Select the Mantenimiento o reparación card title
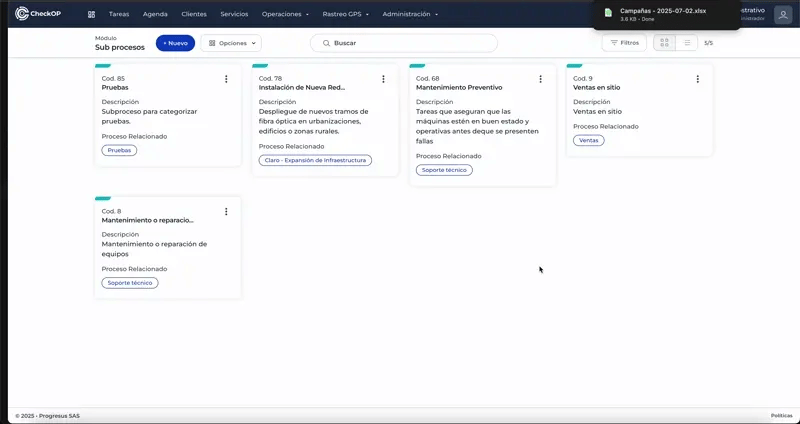Viewport: 800px width, 424px height. click(x=147, y=220)
